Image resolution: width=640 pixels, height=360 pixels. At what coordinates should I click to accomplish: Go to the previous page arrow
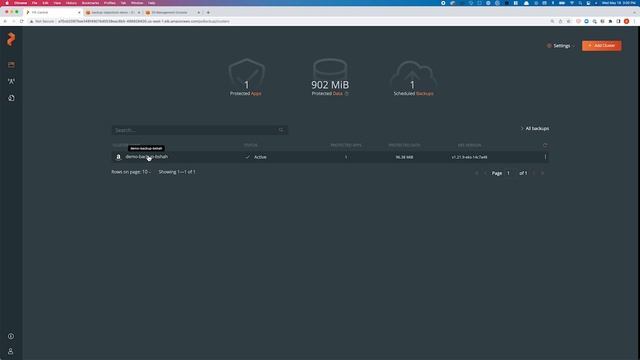pyautogui.click(x=485, y=173)
